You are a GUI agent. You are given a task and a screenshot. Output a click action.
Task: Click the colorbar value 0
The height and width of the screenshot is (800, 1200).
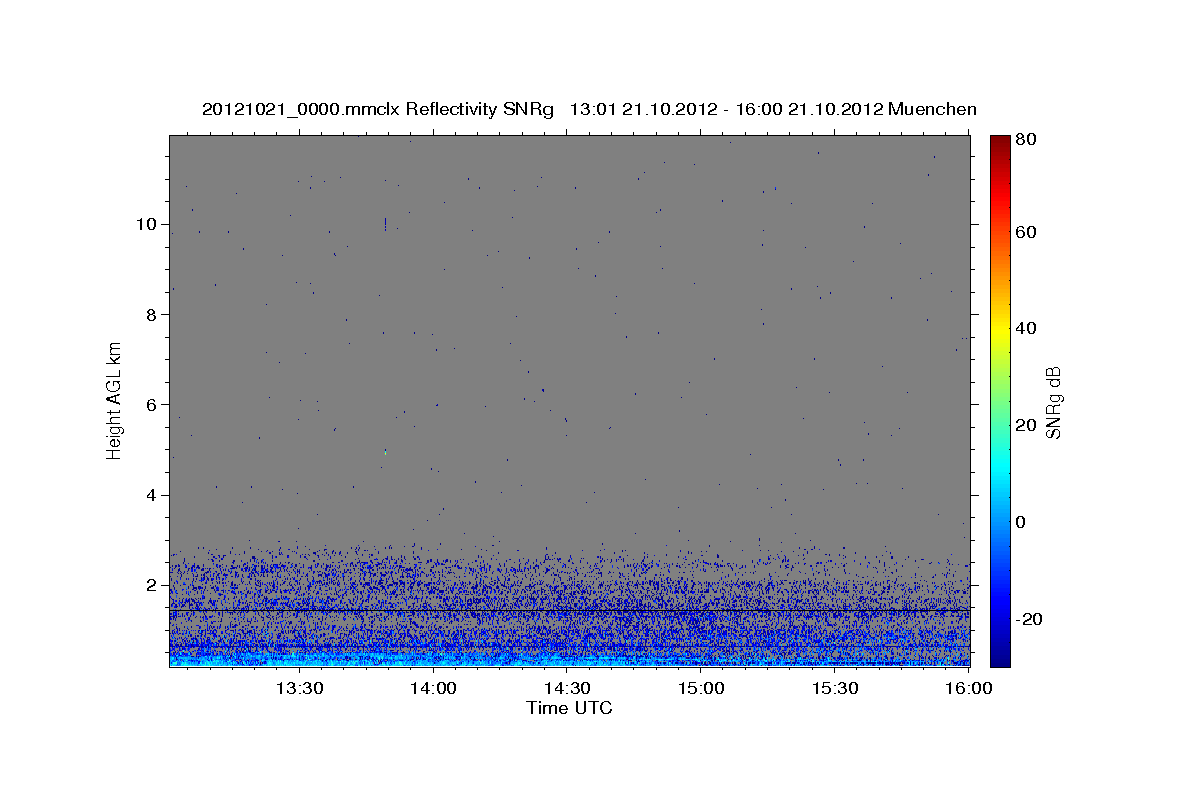(1023, 522)
